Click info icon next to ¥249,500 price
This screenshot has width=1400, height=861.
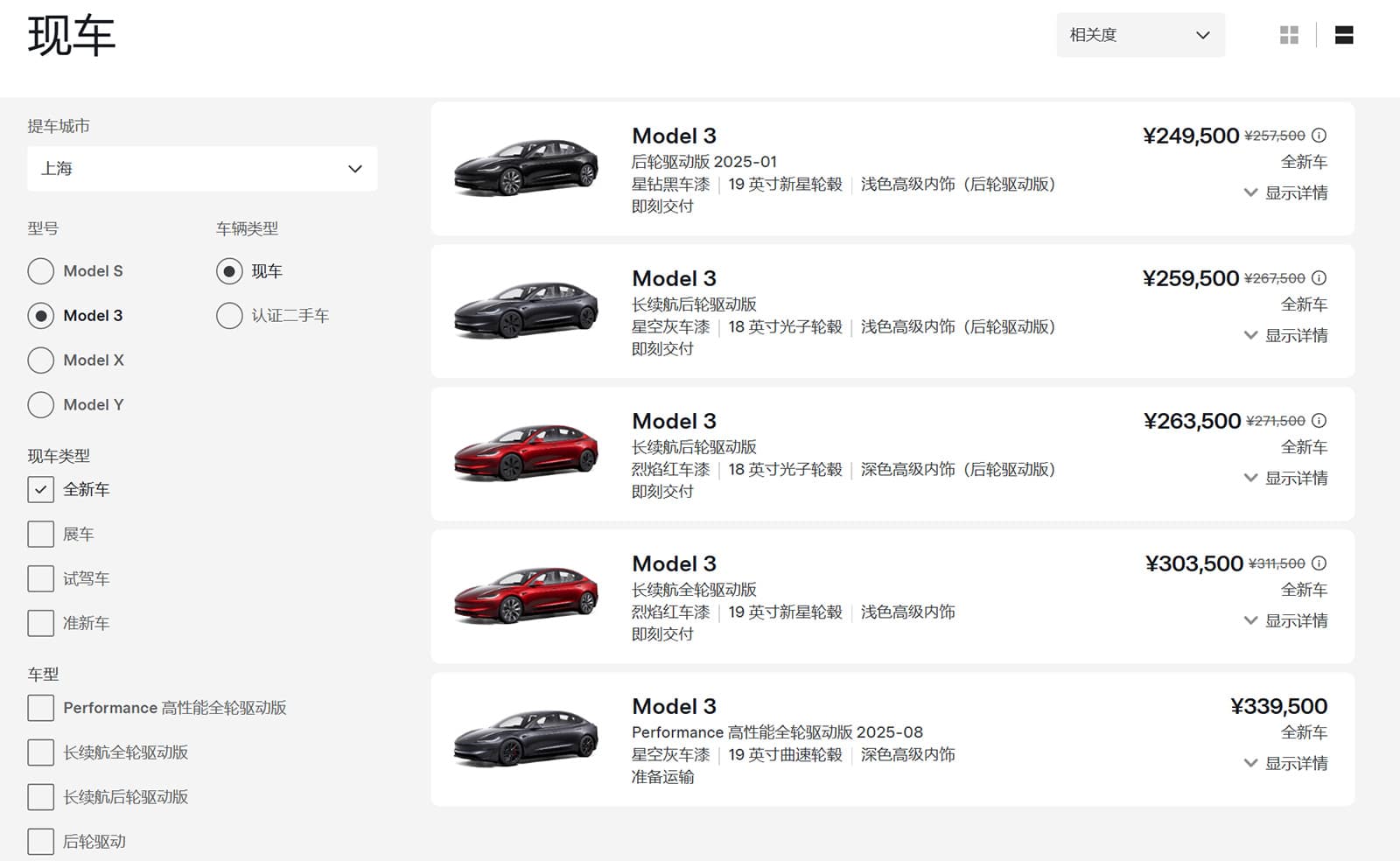[x=1319, y=136]
